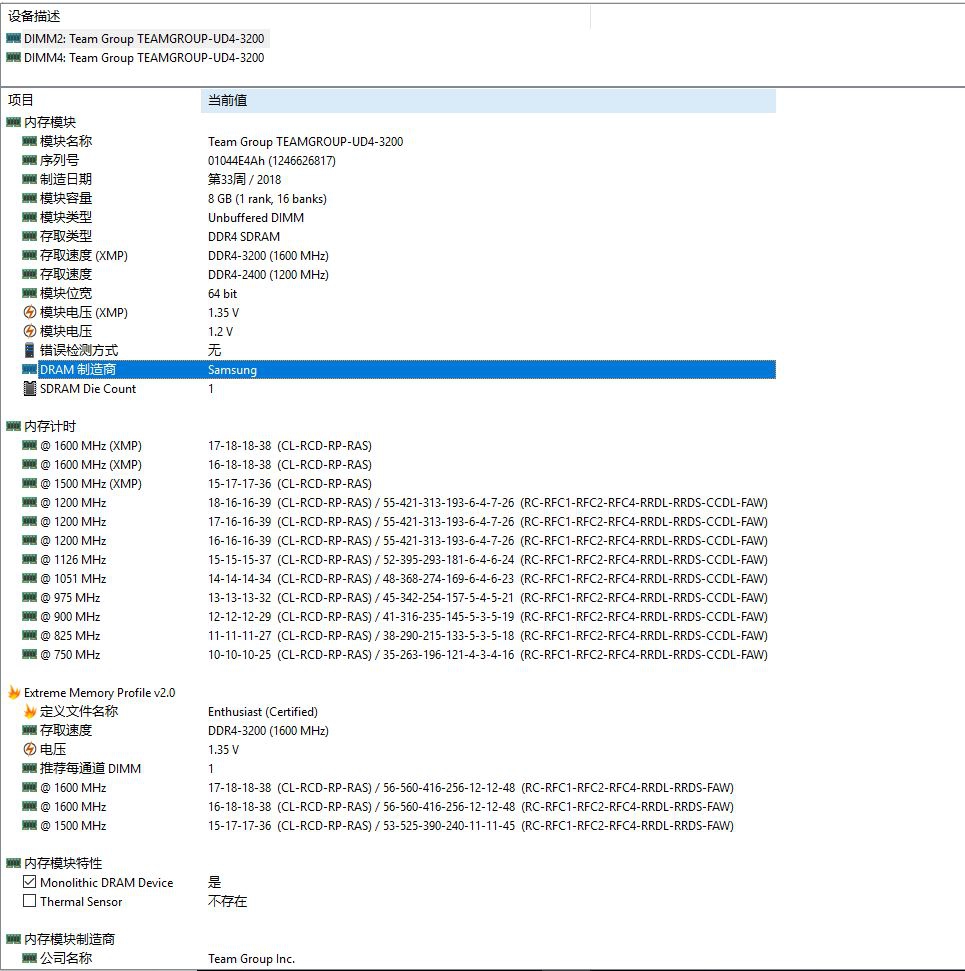Select the DIMM2 Team Group device entry

coord(144,38)
